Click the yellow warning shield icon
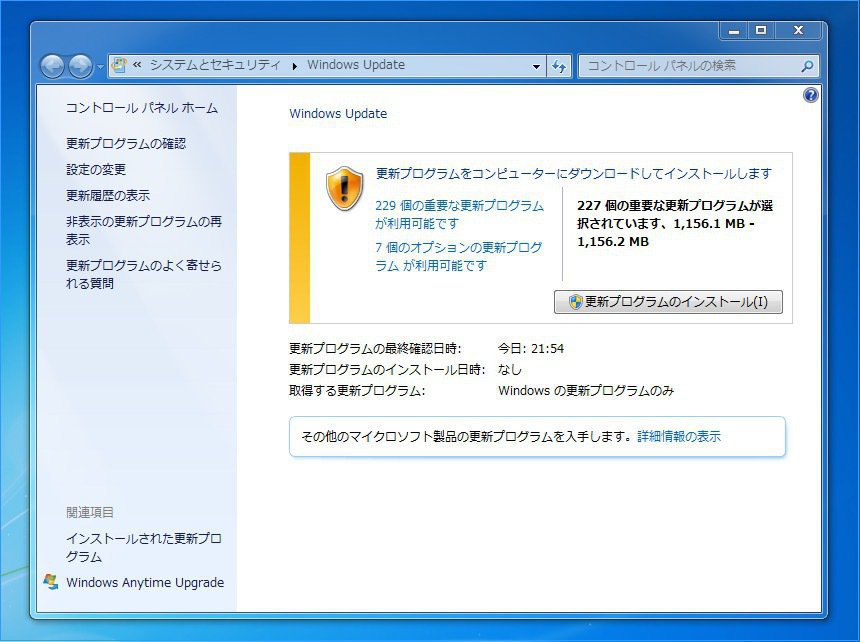 click(x=344, y=188)
